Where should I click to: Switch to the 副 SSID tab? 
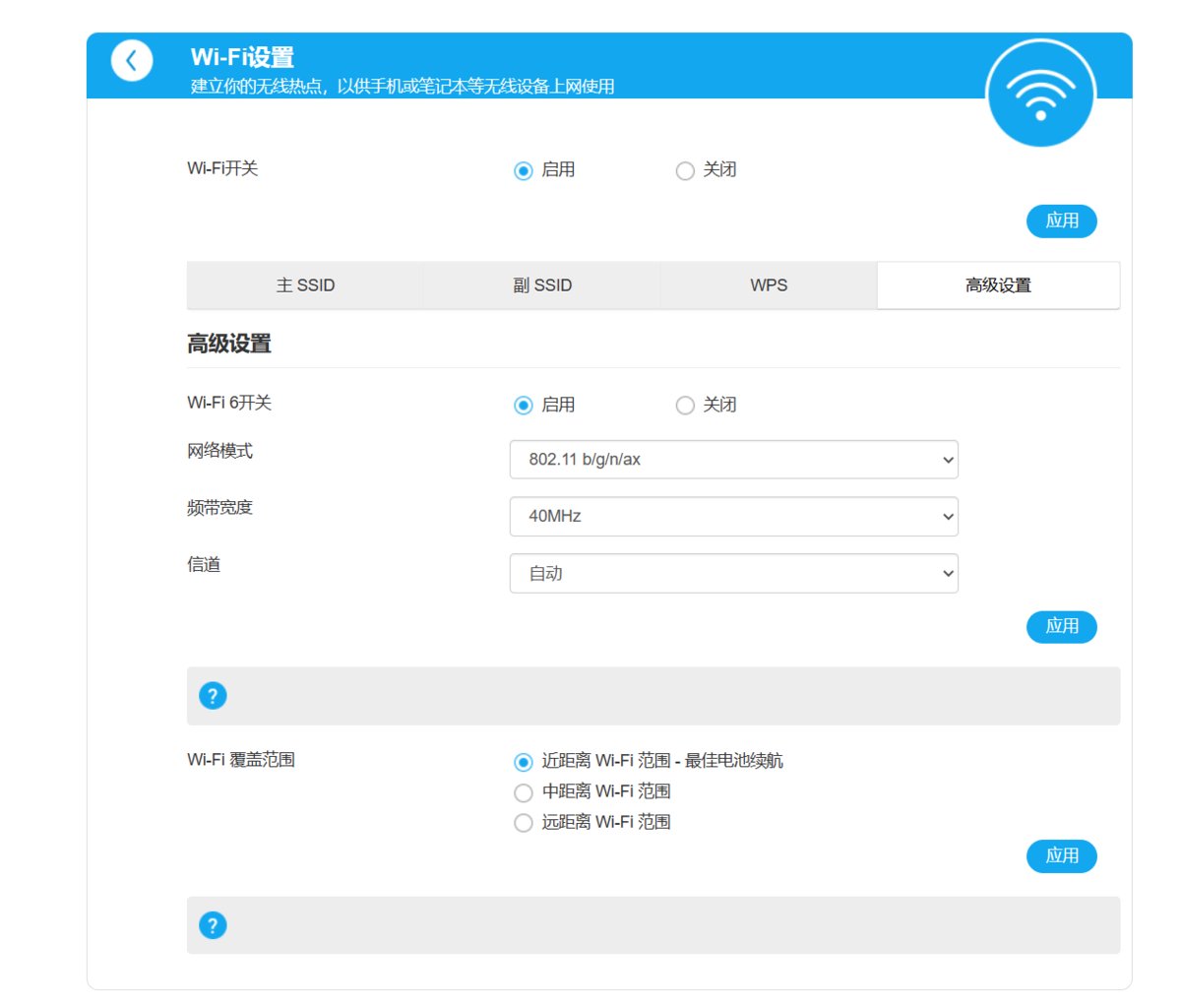click(542, 285)
